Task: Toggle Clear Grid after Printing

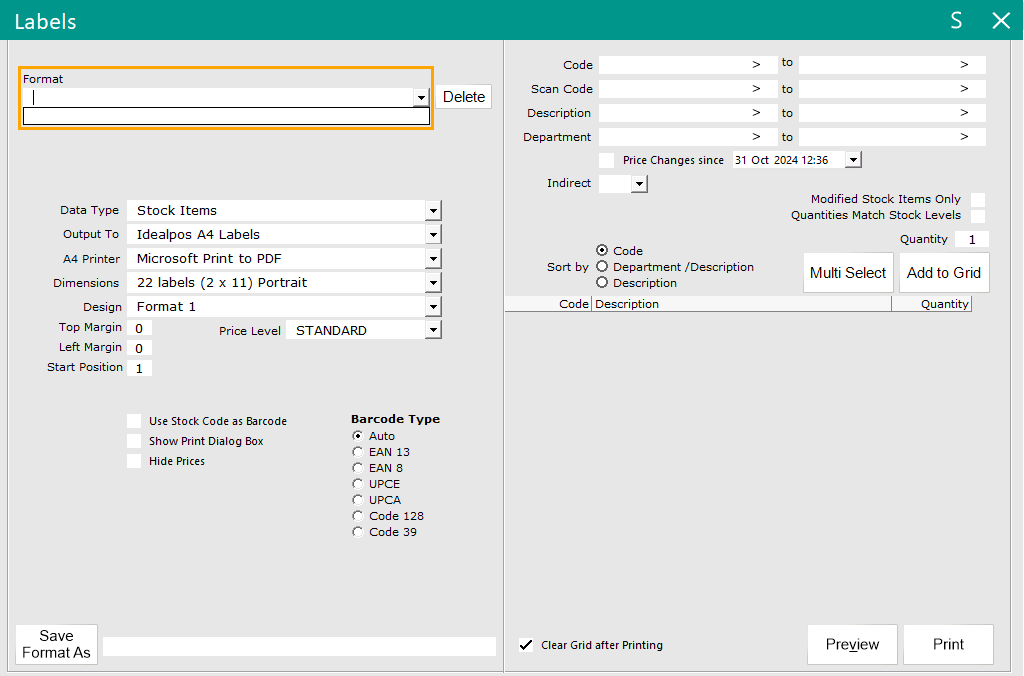Action: (x=526, y=645)
